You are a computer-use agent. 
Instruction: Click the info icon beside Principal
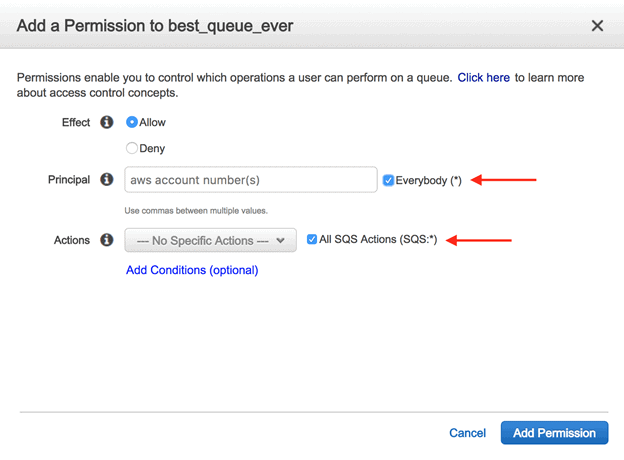(107, 179)
